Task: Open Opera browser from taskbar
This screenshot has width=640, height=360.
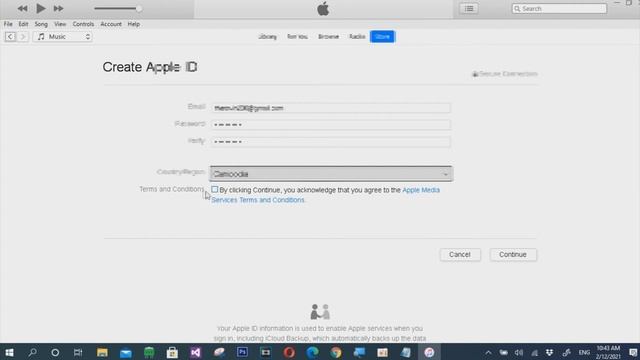Action: tap(289, 352)
